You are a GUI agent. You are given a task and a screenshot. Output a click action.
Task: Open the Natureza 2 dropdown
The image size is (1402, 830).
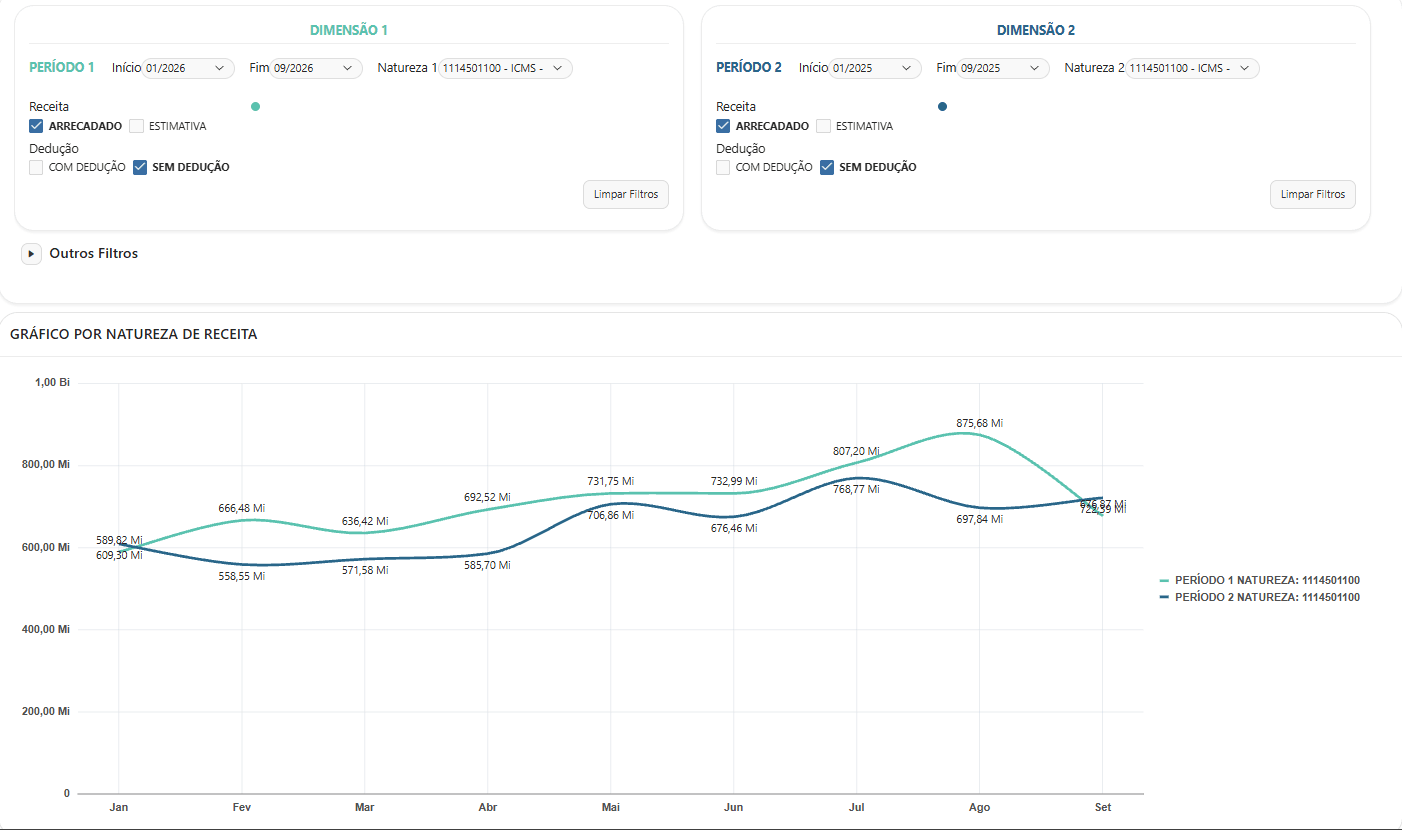pos(1193,68)
